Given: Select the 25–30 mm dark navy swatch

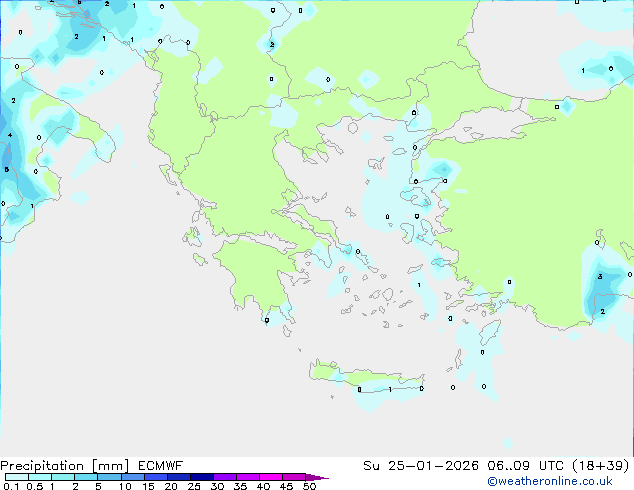Looking at the screenshot, I should tap(202, 477).
